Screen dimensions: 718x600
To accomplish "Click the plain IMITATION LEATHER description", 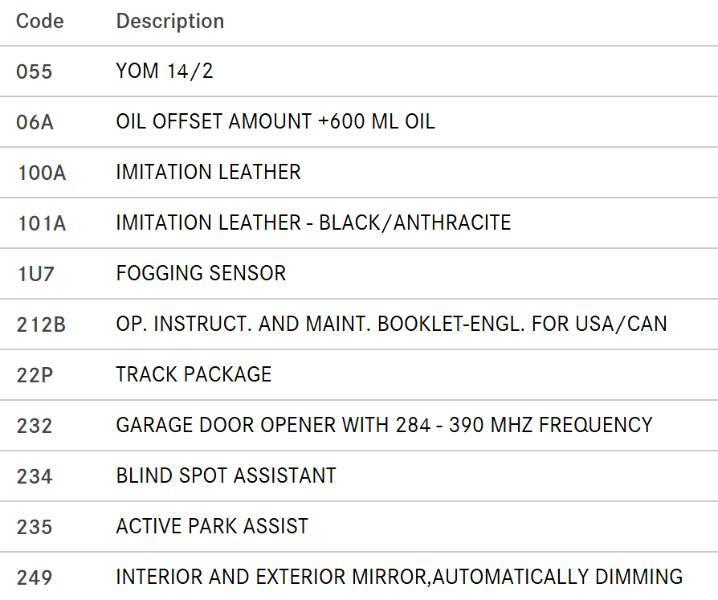I will point(208,172).
